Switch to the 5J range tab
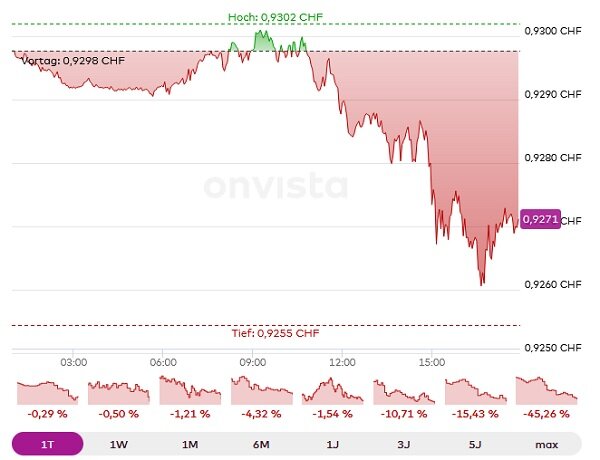 pyautogui.click(x=475, y=443)
